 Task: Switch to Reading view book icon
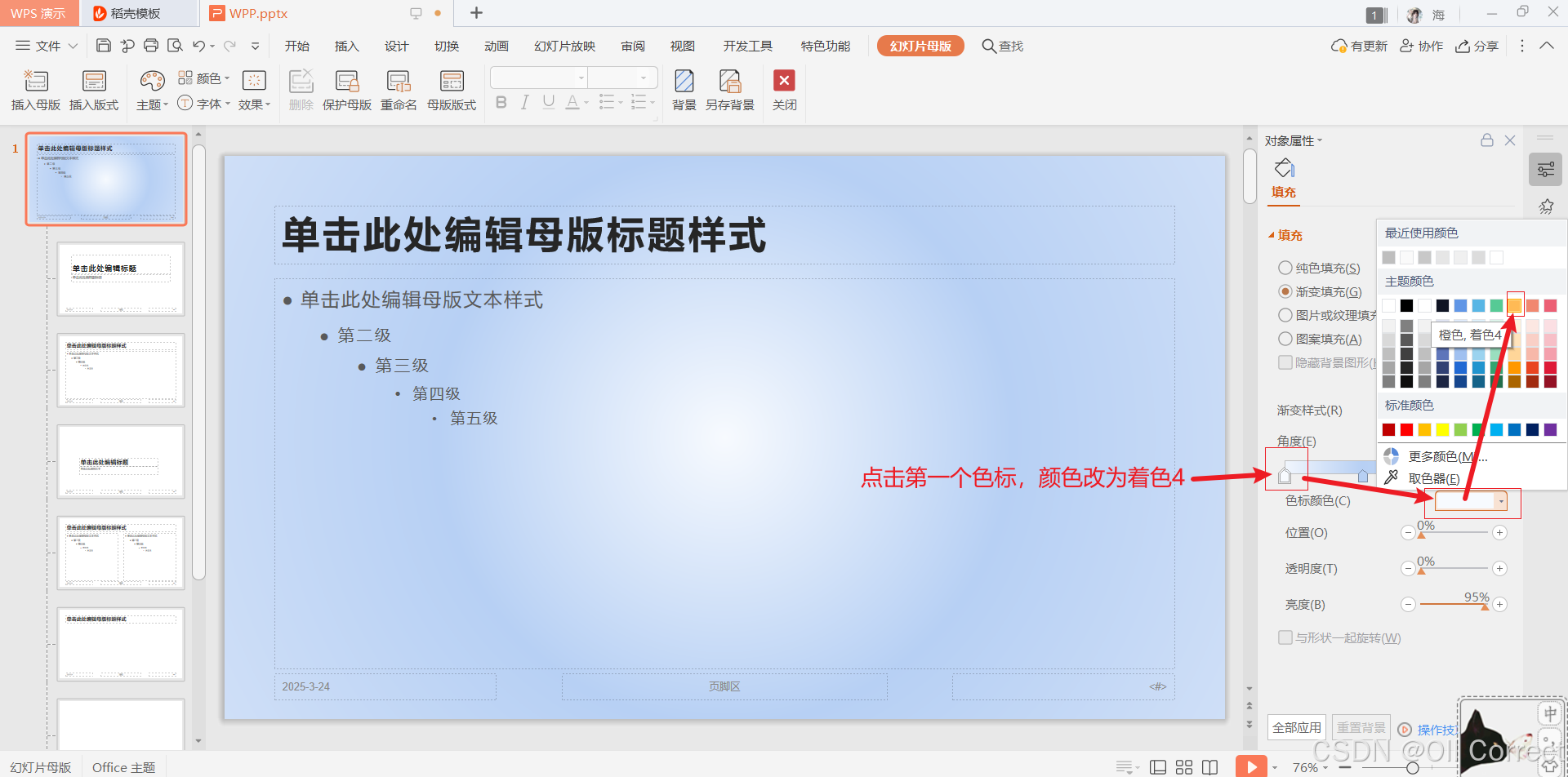tap(1210, 767)
